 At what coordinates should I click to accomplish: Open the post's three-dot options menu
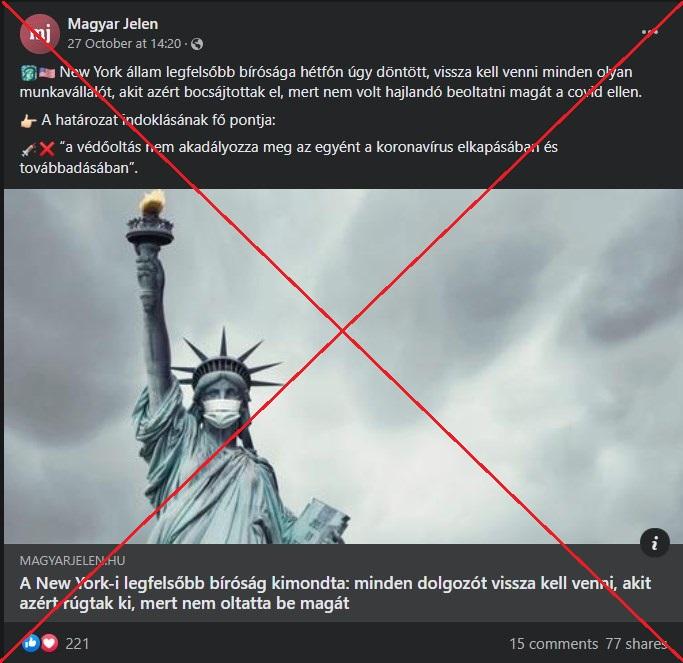(x=649, y=32)
